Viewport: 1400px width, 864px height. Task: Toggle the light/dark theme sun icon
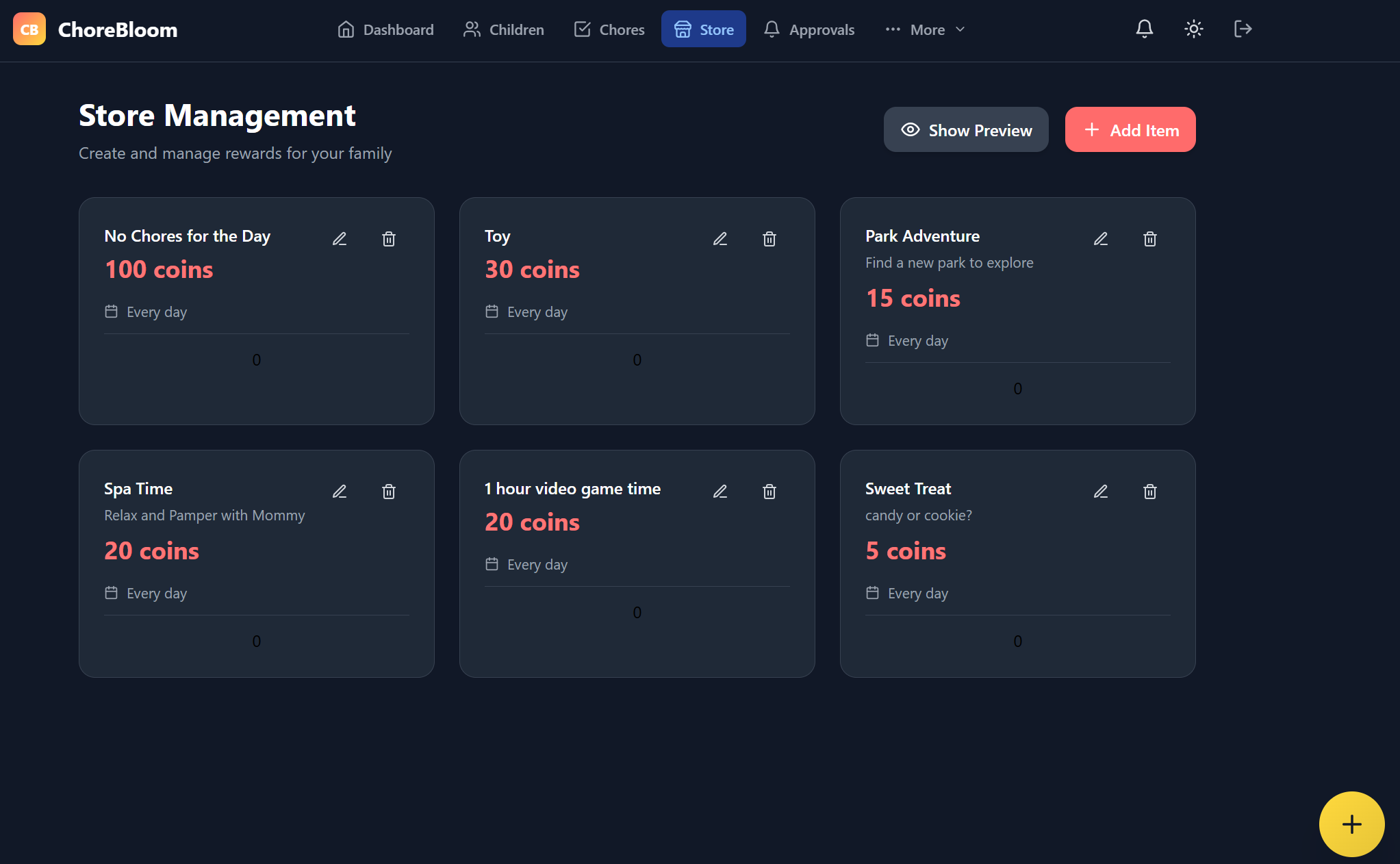pyautogui.click(x=1194, y=29)
